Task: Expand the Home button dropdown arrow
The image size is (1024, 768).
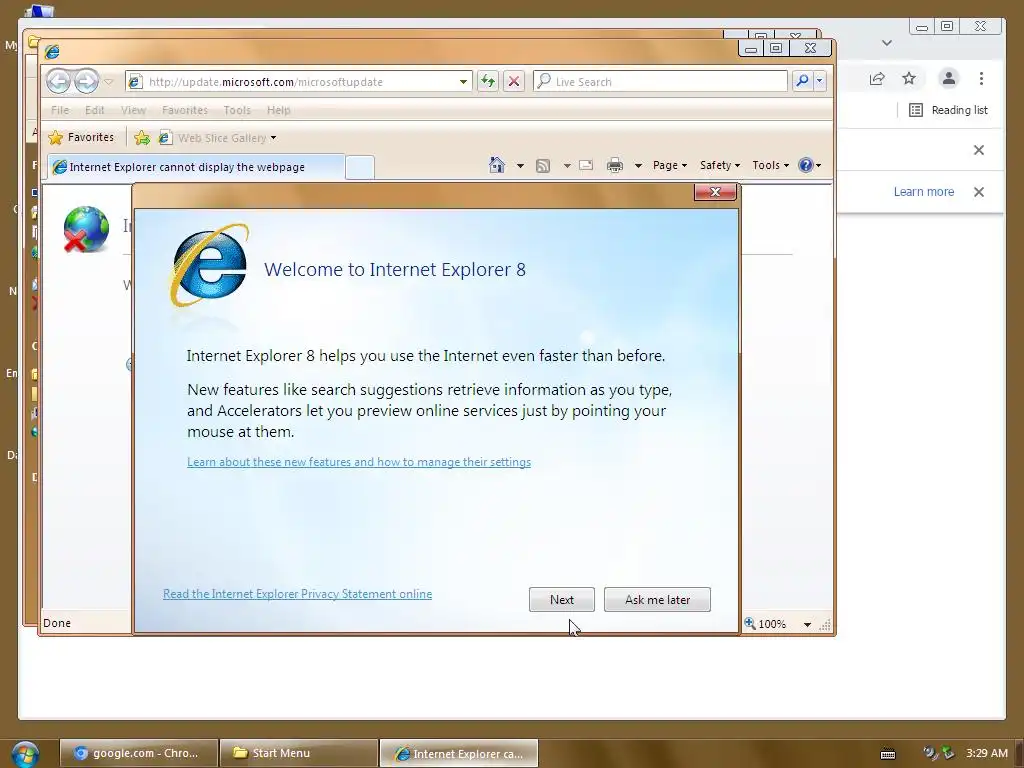Action: click(520, 166)
